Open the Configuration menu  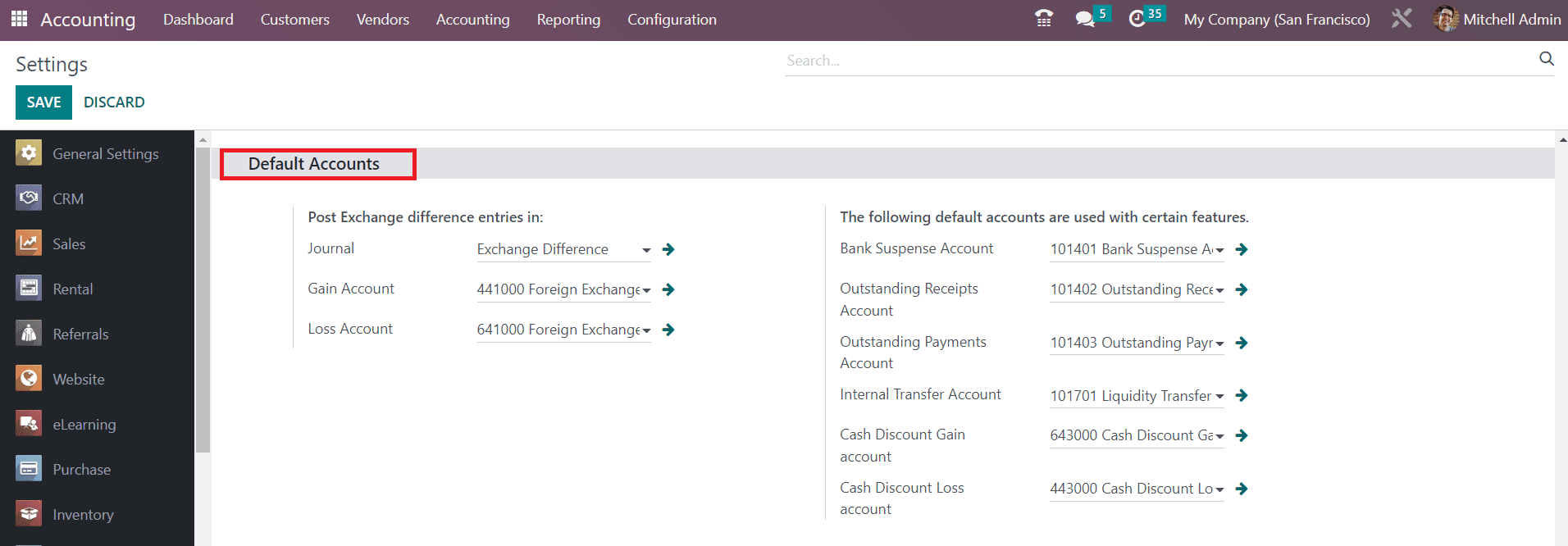click(x=672, y=20)
